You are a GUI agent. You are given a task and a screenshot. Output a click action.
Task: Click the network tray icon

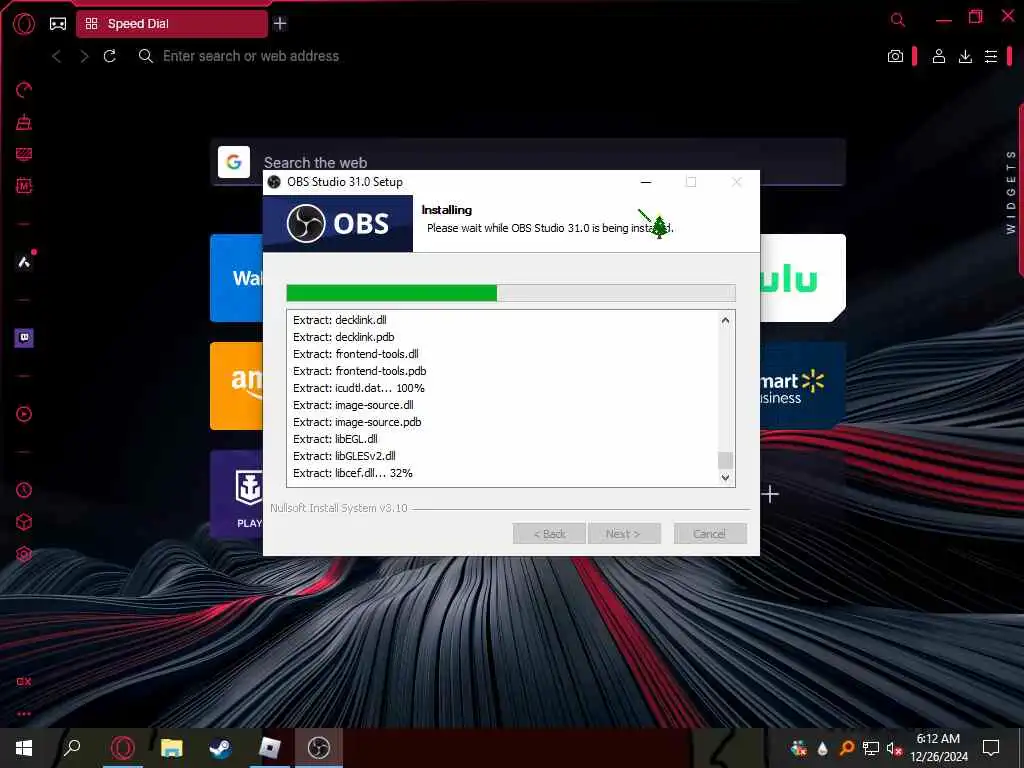(871, 748)
